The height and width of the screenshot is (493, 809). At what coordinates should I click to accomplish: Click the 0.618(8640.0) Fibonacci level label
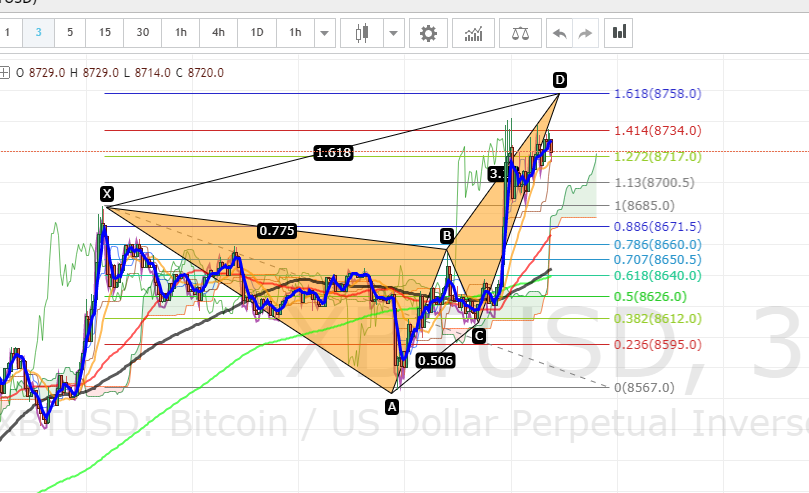[658, 275]
